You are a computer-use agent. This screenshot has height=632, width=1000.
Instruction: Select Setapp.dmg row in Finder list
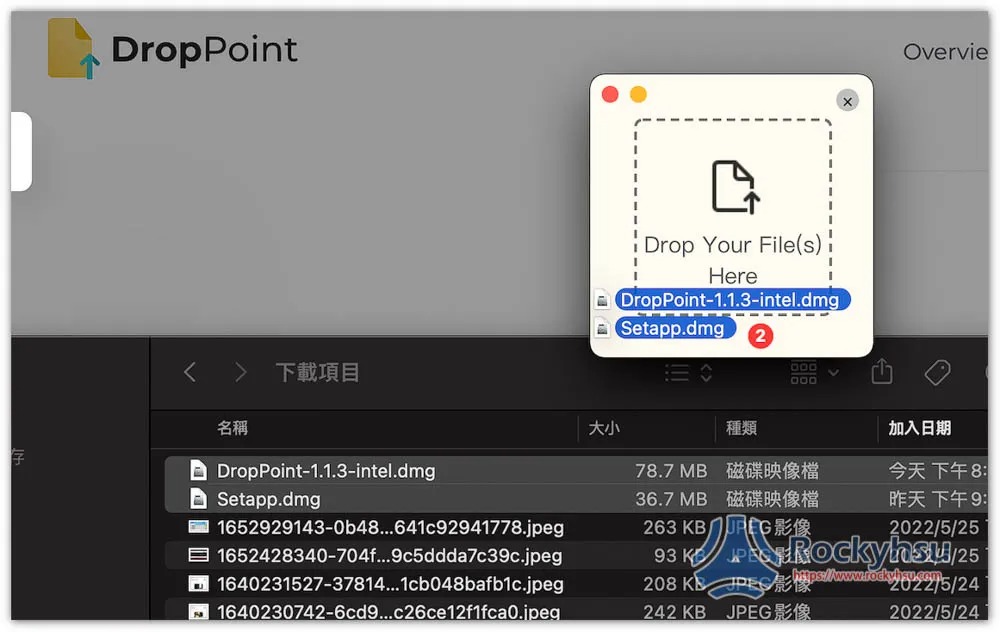(x=576, y=499)
